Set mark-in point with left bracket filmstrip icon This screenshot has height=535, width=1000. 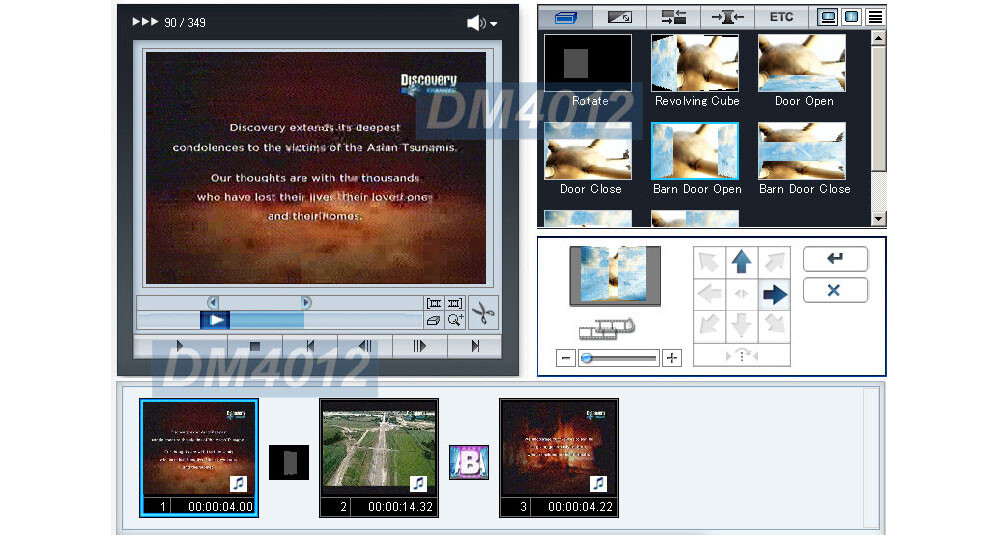click(434, 304)
